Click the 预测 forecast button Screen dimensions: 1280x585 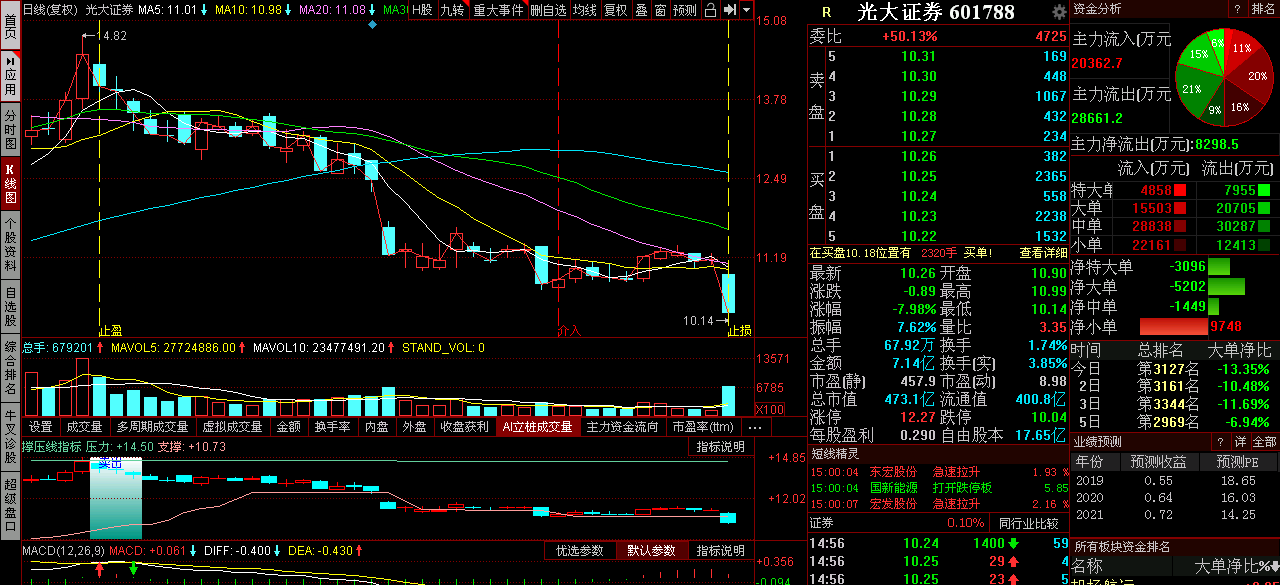pyautogui.click(x=685, y=10)
